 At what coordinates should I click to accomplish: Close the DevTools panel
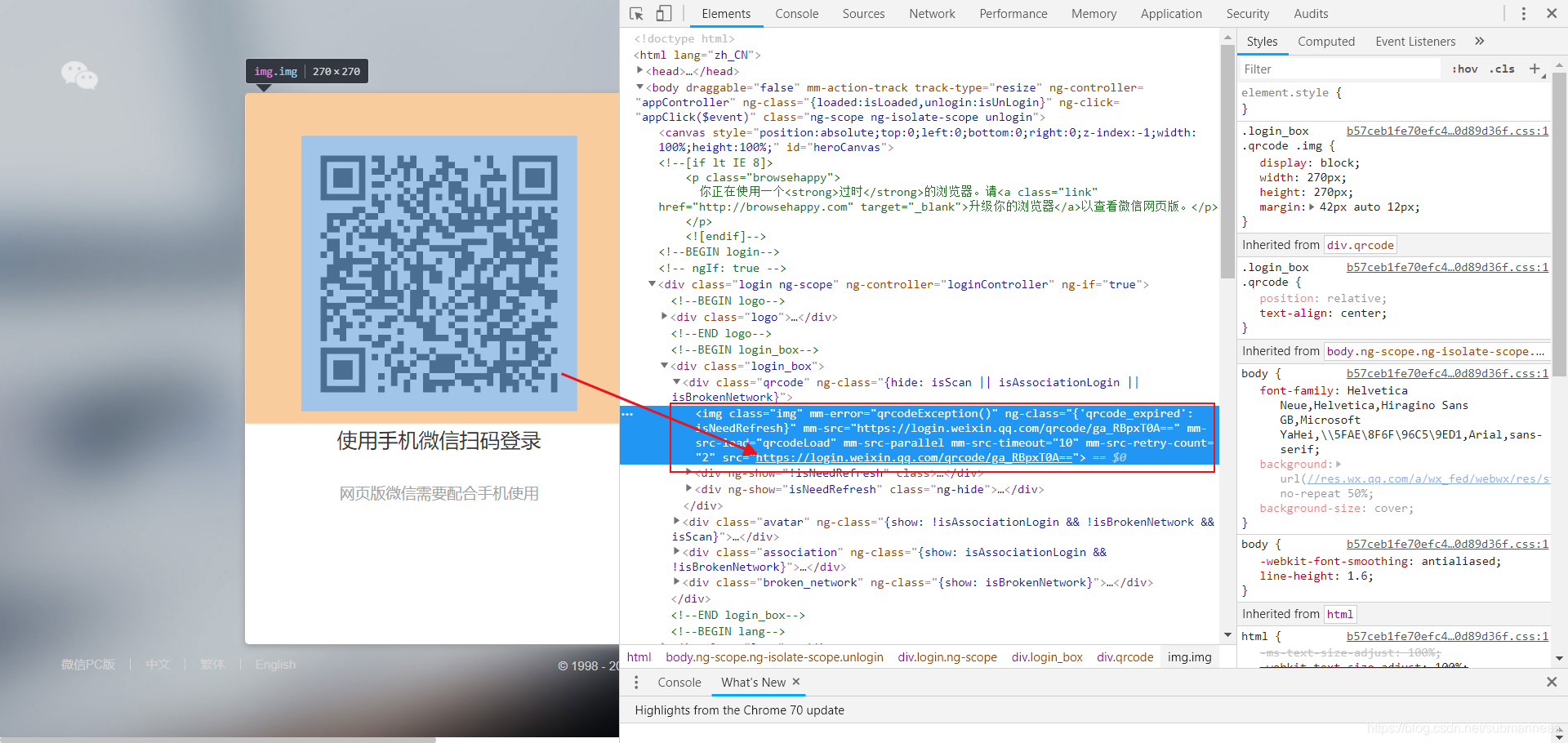[1551, 14]
